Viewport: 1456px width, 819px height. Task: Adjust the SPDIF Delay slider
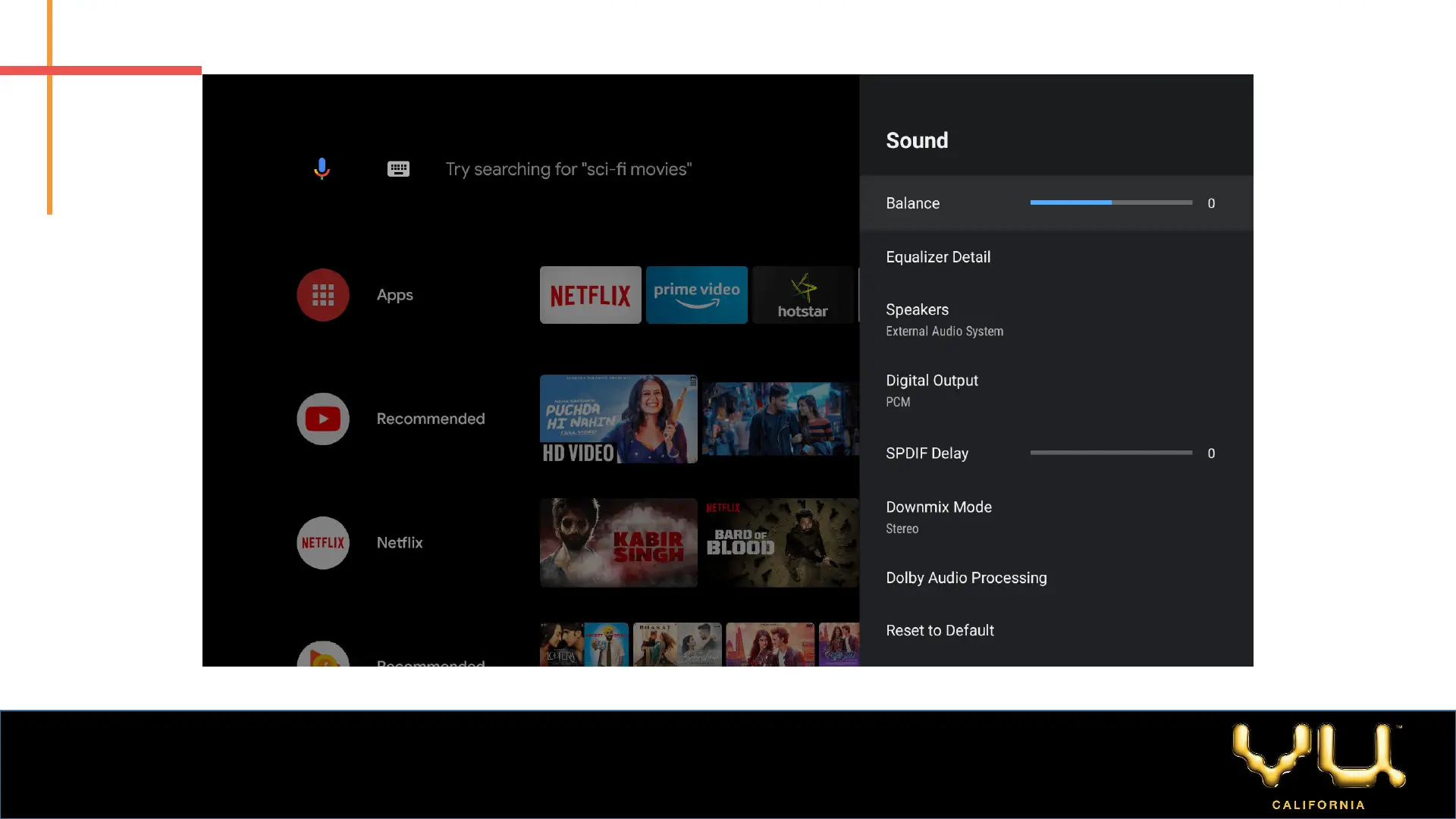coord(1110,453)
